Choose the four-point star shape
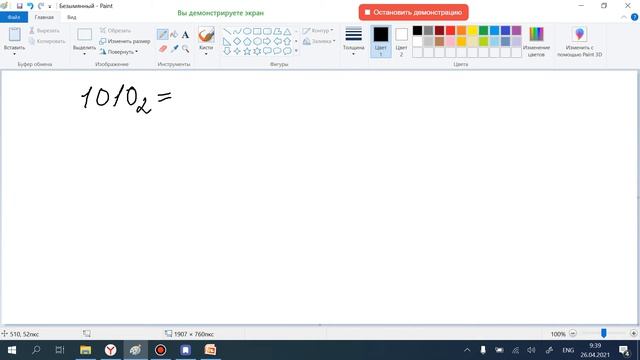Screen dimensions: 640x360 coord(237,51)
